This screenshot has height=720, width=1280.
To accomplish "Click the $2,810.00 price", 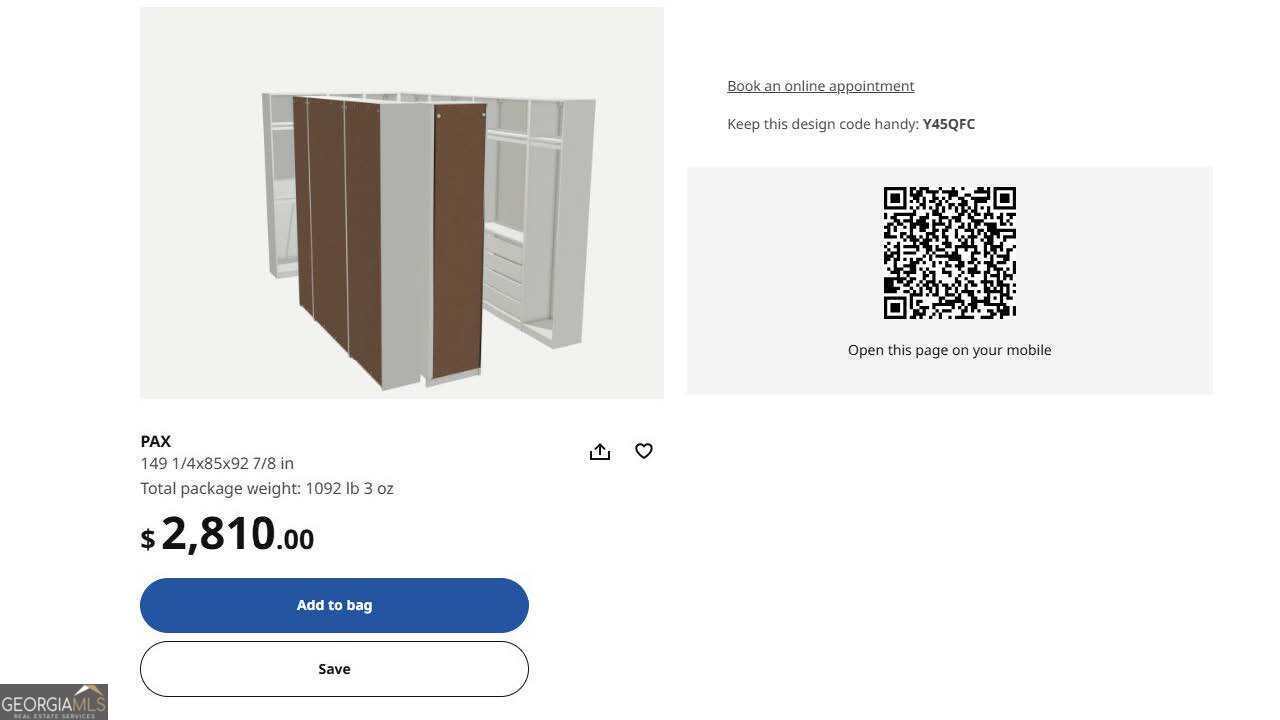I will pos(227,534).
